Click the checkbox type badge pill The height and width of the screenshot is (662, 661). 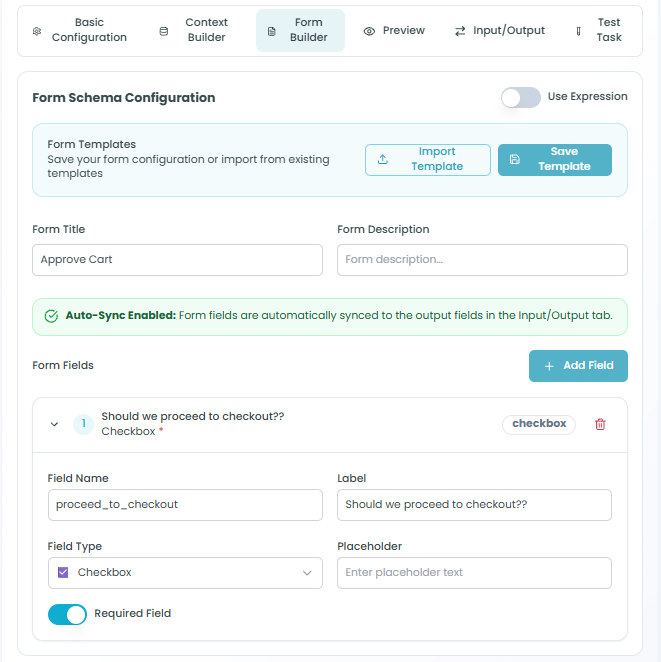tap(539, 424)
